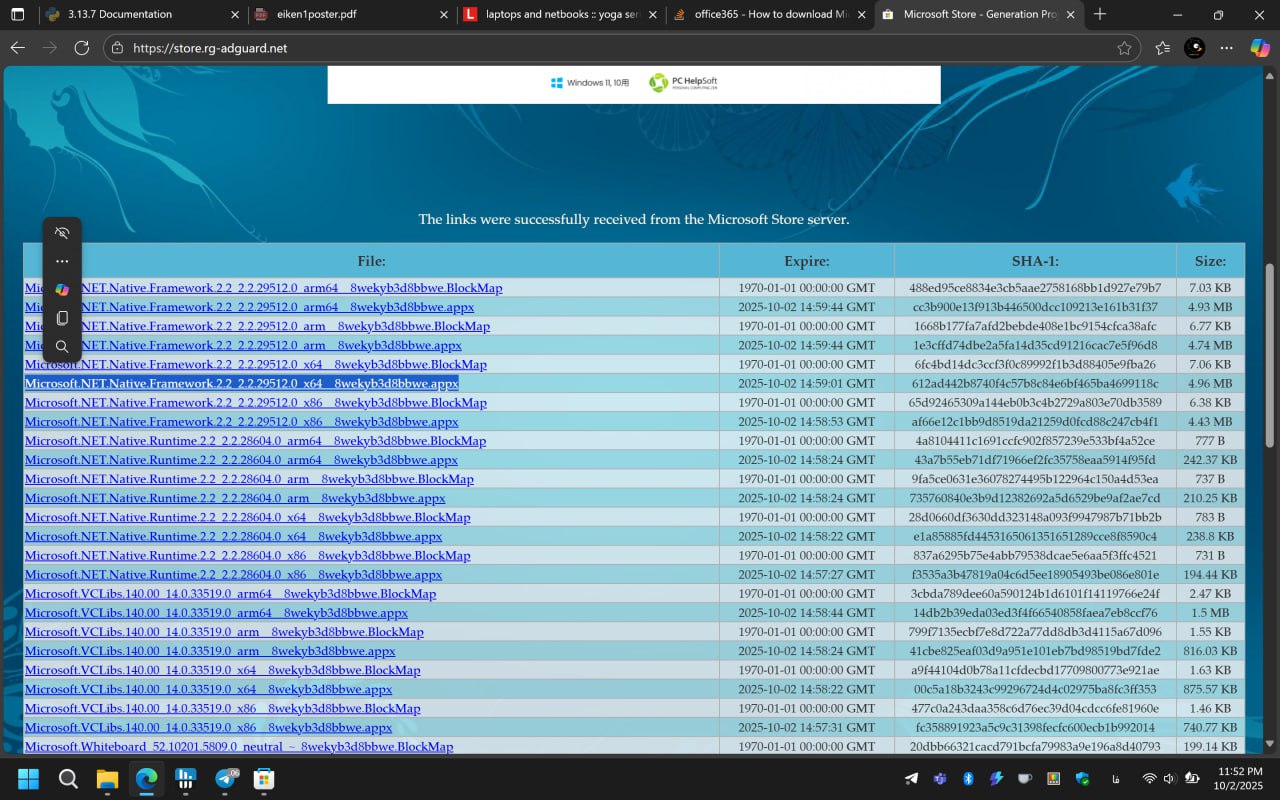Open more options in floating toolbar
The image size is (1280, 800).
pyautogui.click(x=62, y=261)
